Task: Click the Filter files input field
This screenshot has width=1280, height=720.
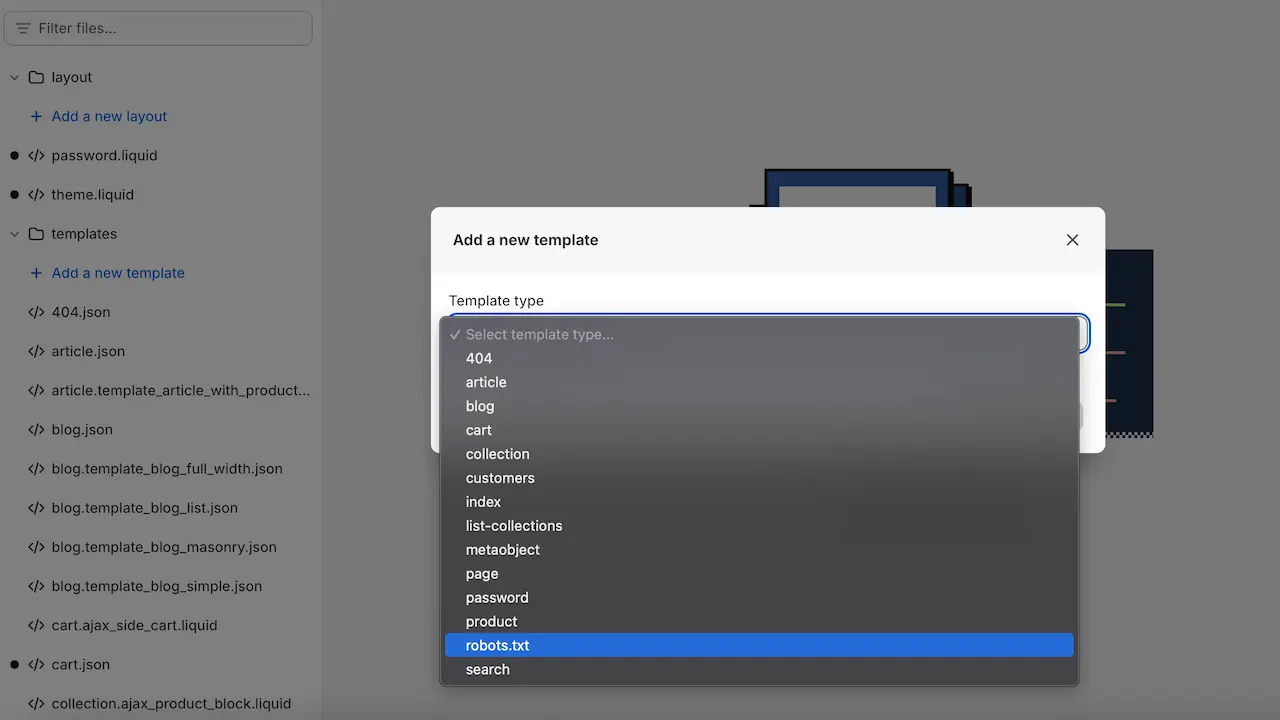Action: [x=170, y=28]
